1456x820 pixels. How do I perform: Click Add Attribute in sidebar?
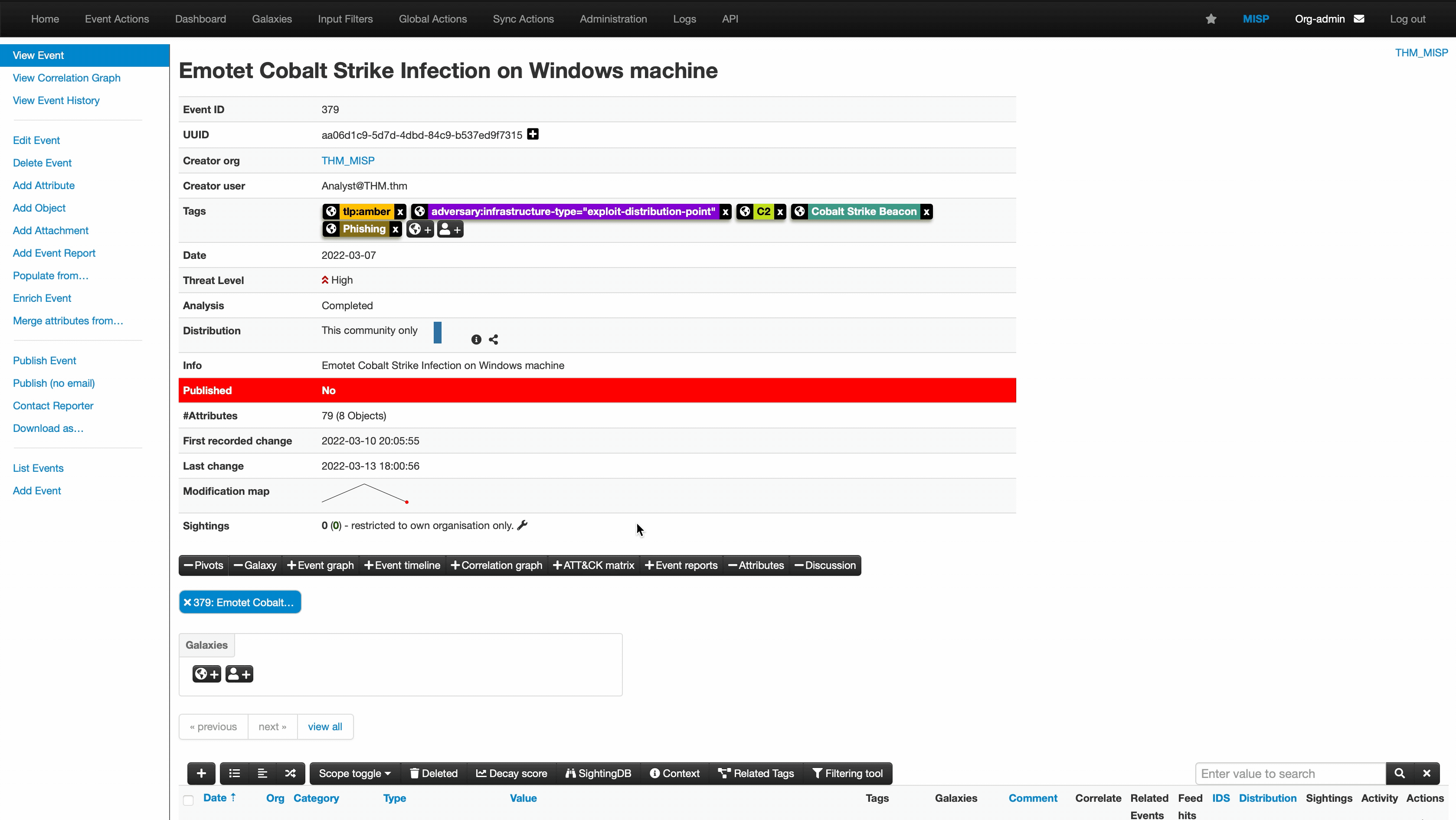(43, 185)
